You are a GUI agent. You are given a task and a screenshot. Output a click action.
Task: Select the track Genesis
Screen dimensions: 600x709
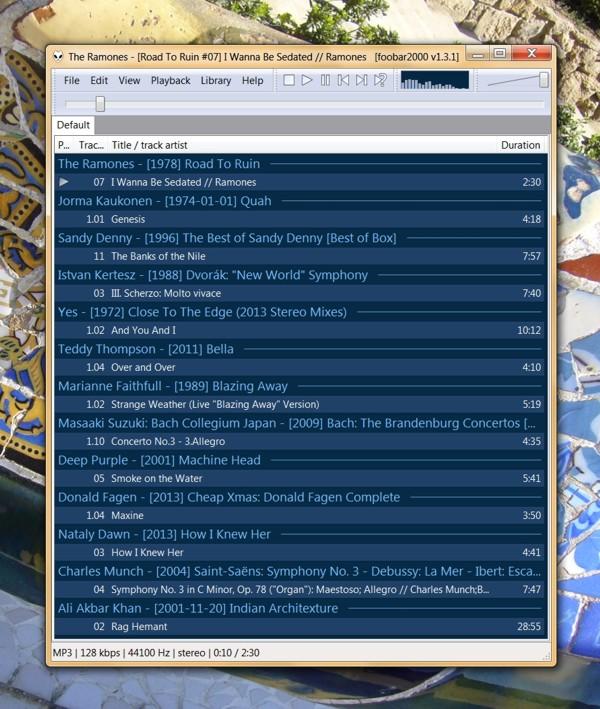tap(301, 219)
